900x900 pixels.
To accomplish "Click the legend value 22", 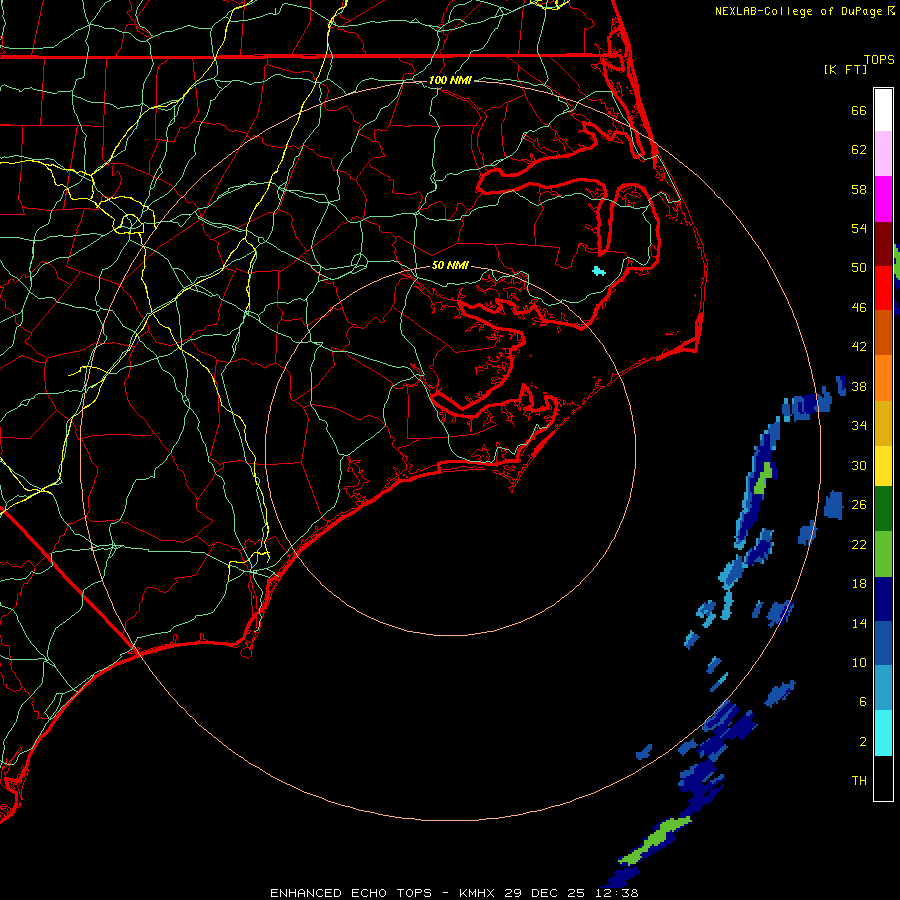I will click(x=859, y=544).
